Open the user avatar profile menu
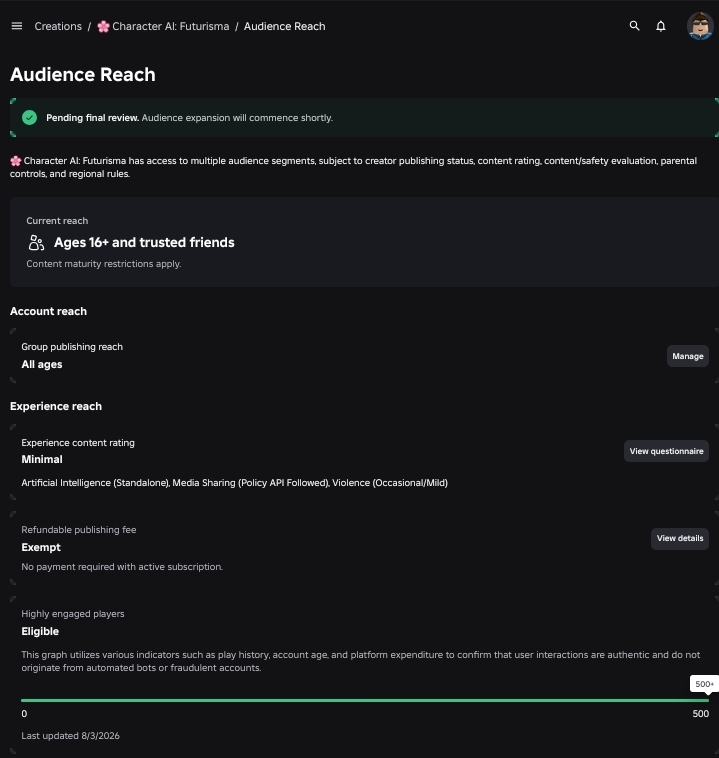The image size is (719, 758). pyautogui.click(x=700, y=26)
